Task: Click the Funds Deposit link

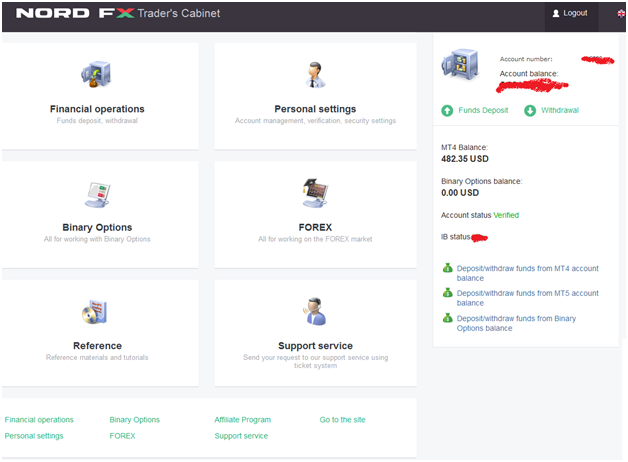Action: pyautogui.click(x=483, y=110)
